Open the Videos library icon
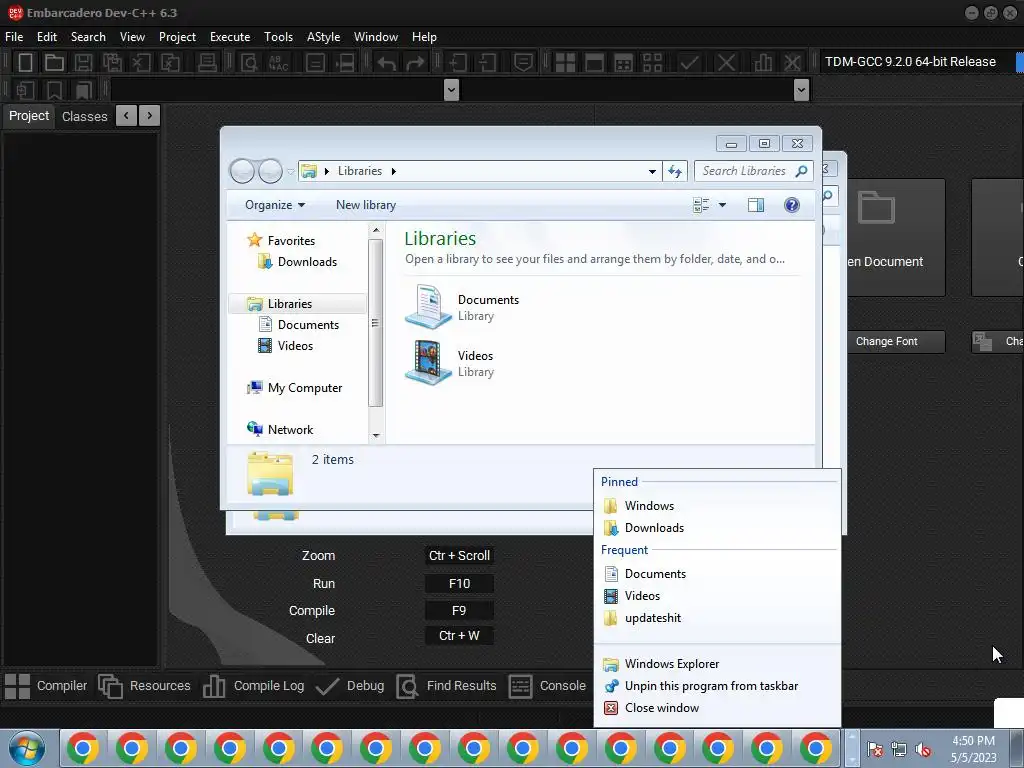 pos(428,362)
